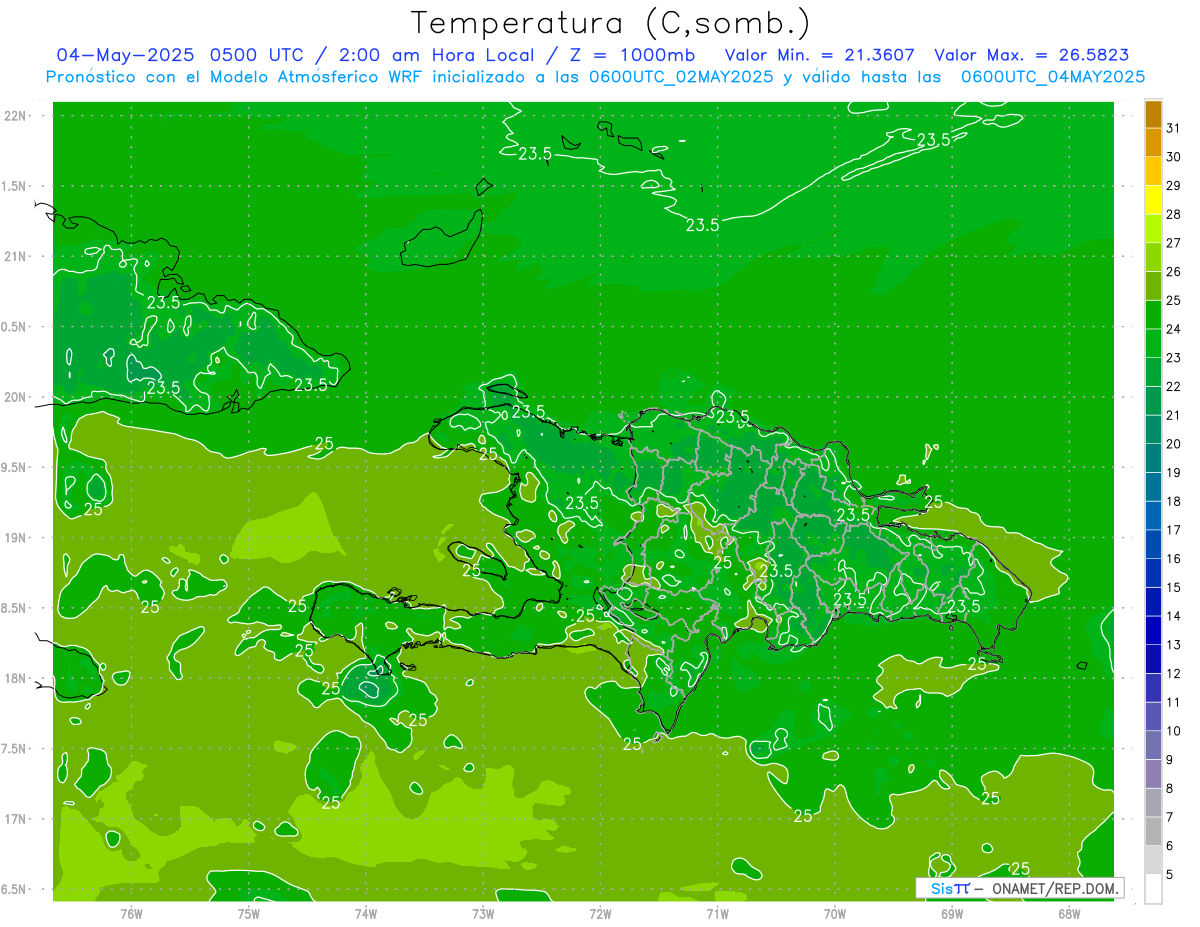The width and height of the screenshot is (1200, 927).
Task: Click the color scale label '8'
Action: (x=1170, y=789)
